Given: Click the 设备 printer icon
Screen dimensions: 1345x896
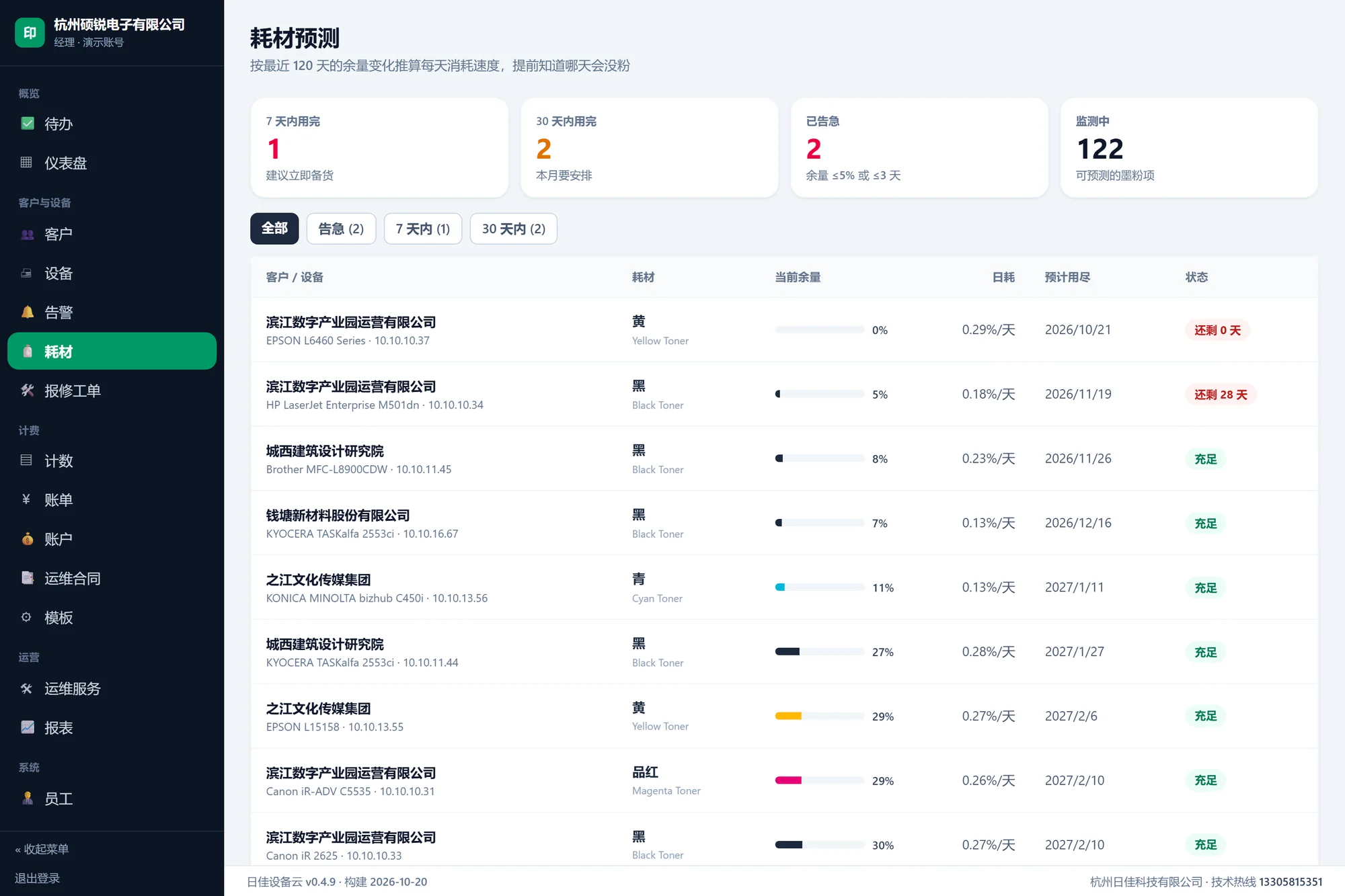Looking at the screenshot, I should (26, 274).
